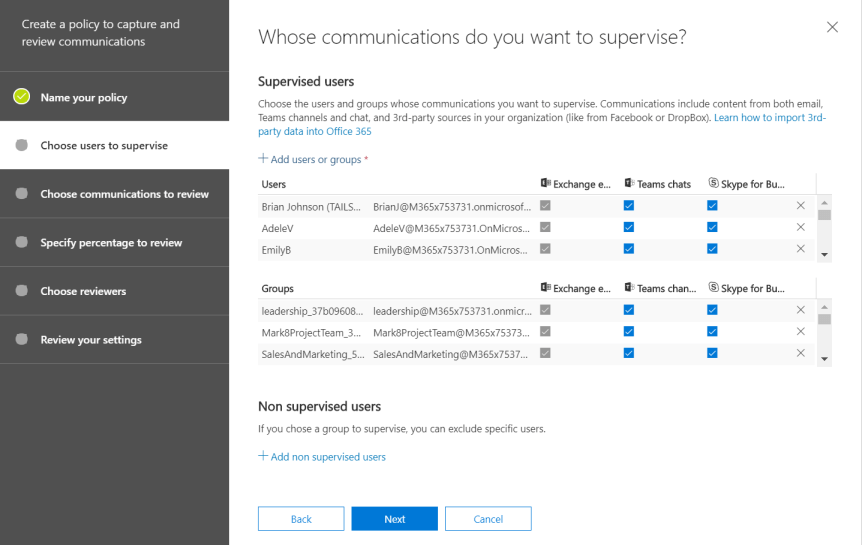Remove Brian Johnson from supervised users
Screen dimensions: 862x545
tap(800, 205)
